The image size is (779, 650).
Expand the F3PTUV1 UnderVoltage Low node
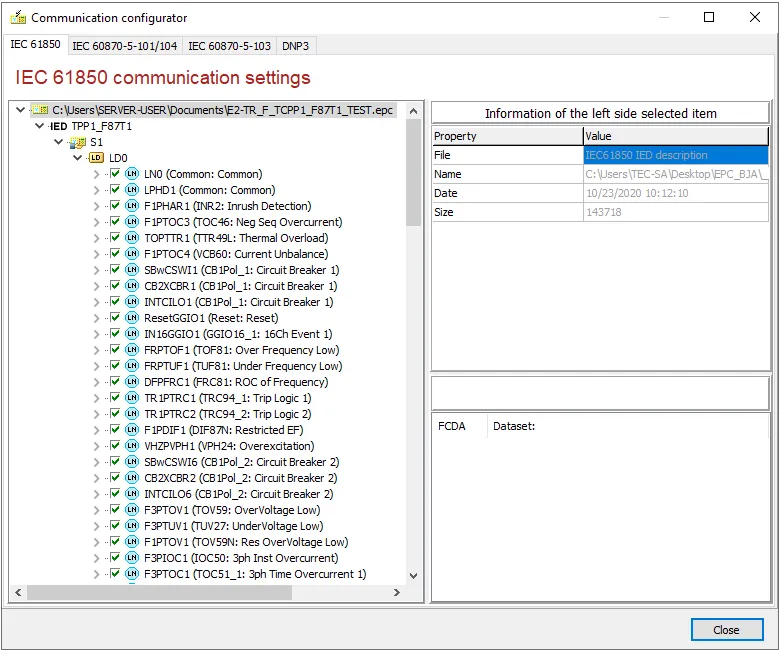click(x=96, y=526)
